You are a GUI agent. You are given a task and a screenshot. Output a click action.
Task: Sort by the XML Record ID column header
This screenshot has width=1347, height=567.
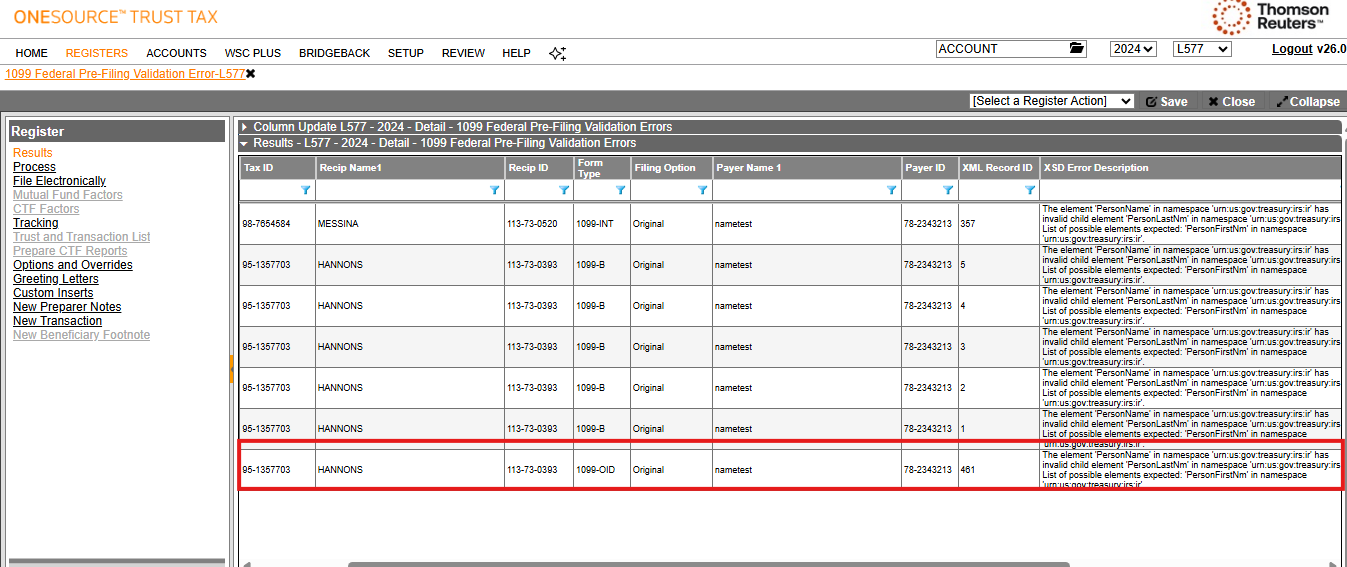(997, 168)
